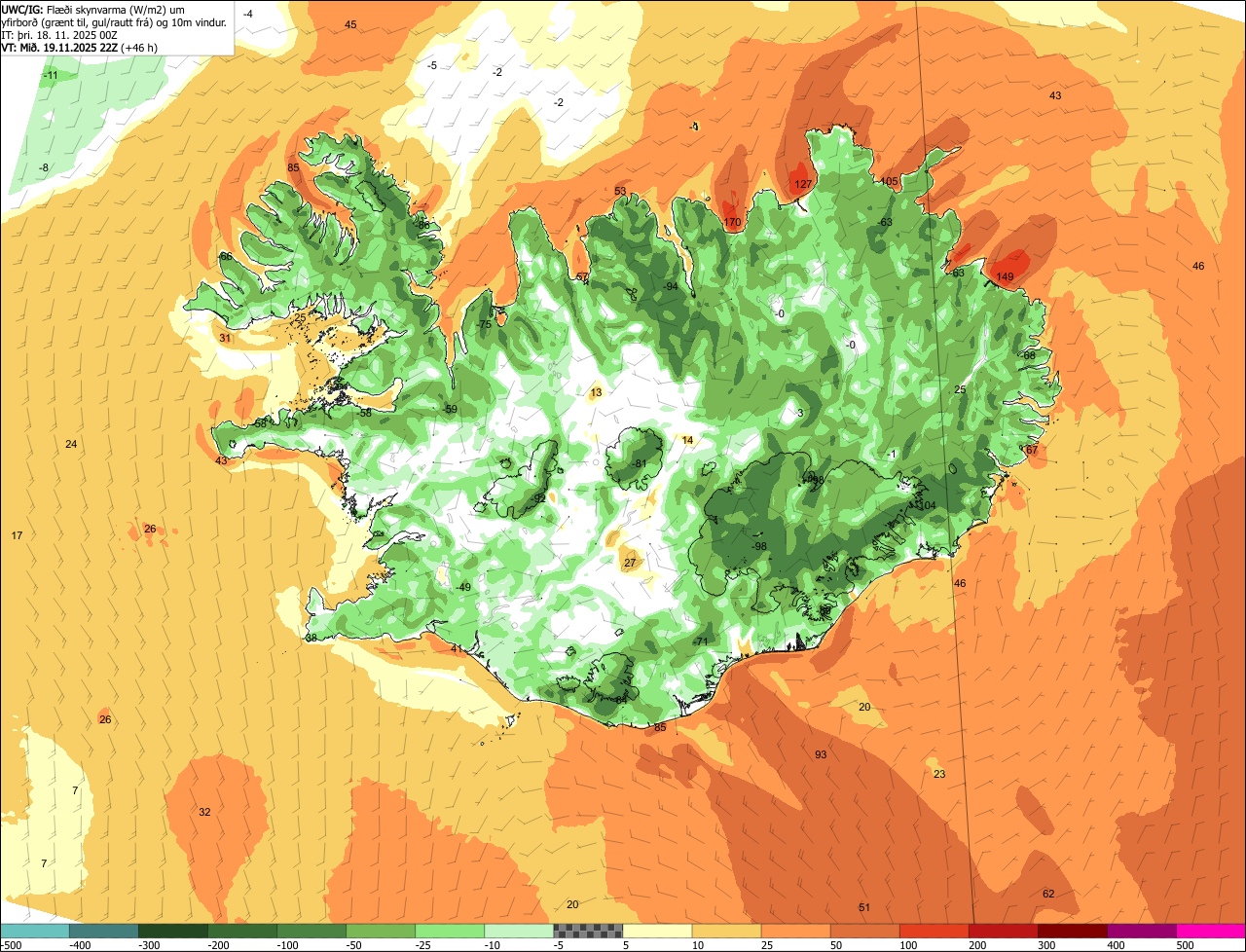
Task: Pick the orange legend swatch between 25 and 50
Action: [795, 931]
